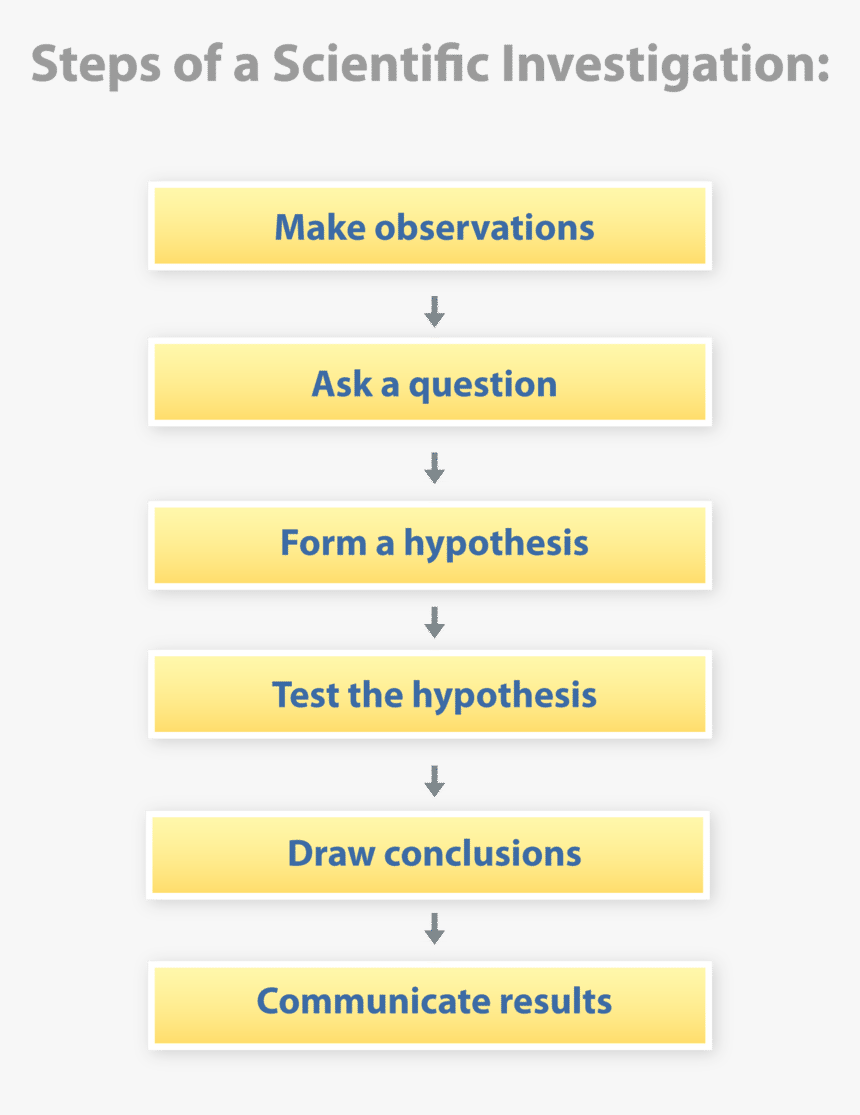
Task: Select the Make observations step box
Action: tap(430, 226)
